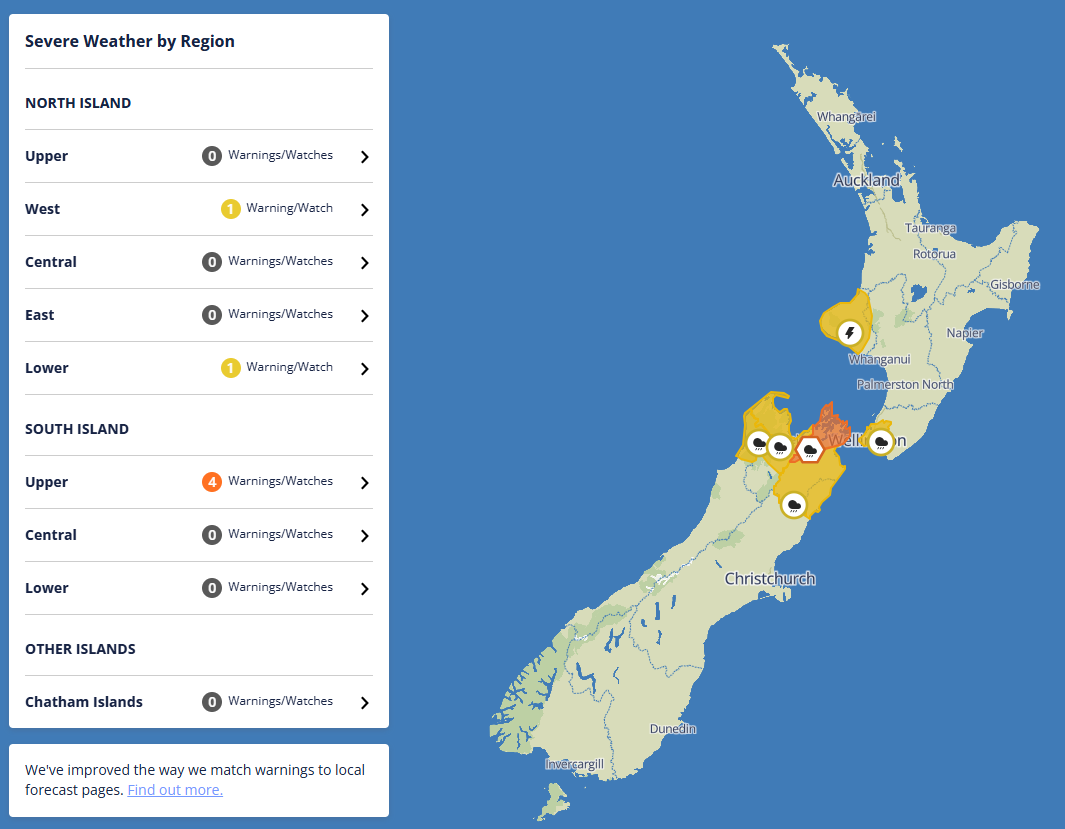The width and height of the screenshot is (1065, 829).
Task: Click the orange hexagon heavy rain warning icon
Action: tap(810, 450)
